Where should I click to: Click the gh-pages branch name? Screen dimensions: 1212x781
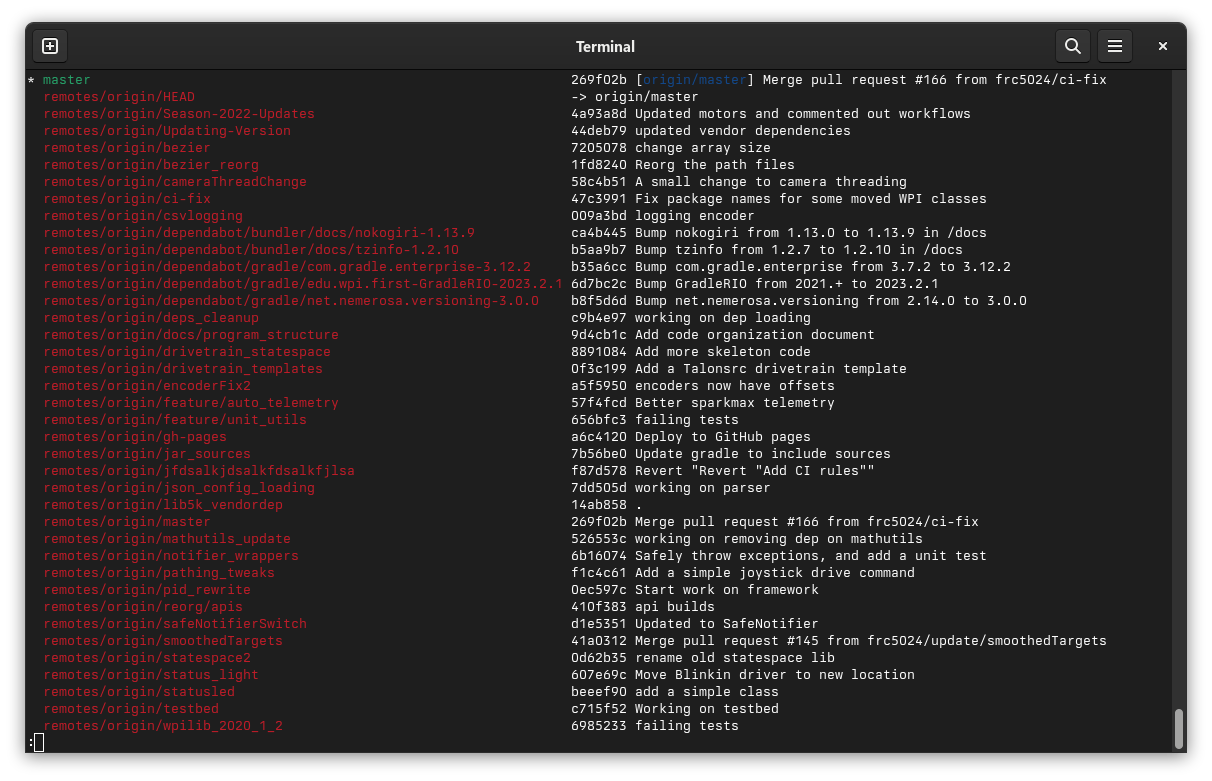135,436
